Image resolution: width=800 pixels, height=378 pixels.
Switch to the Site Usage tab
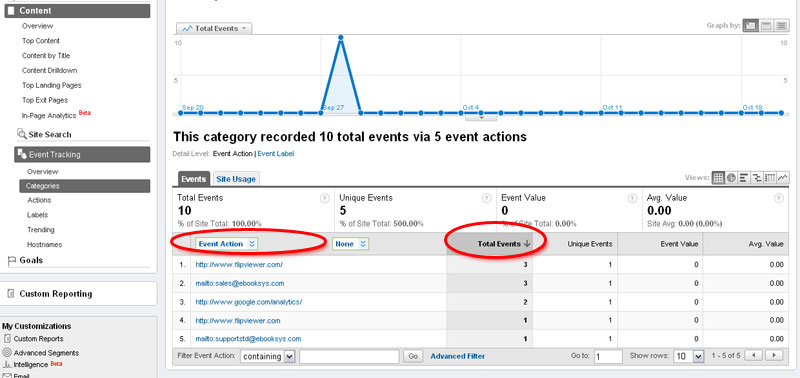(236, 179)
